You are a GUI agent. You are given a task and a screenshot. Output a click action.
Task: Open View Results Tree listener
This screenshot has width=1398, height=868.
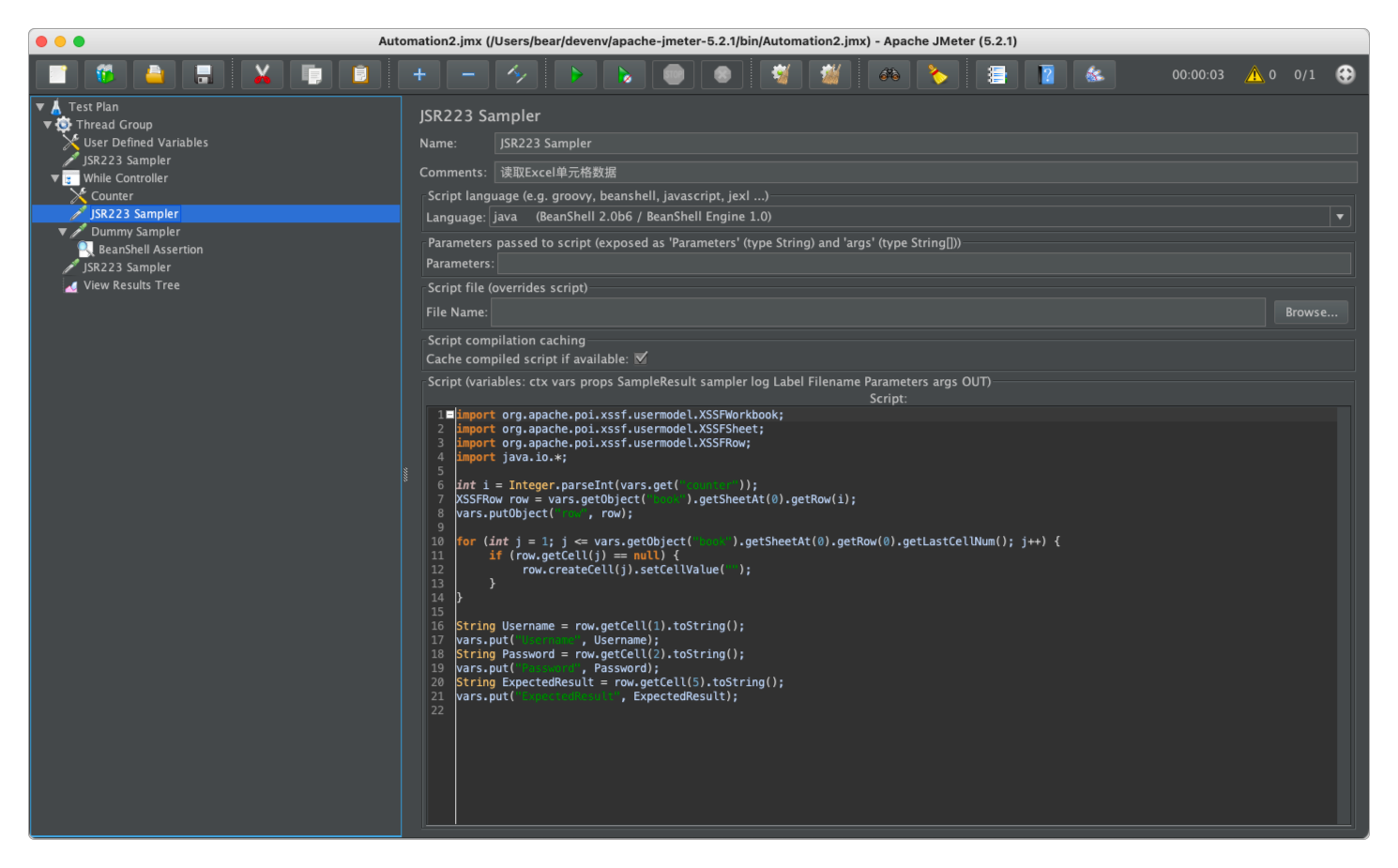tap(131, 285)
